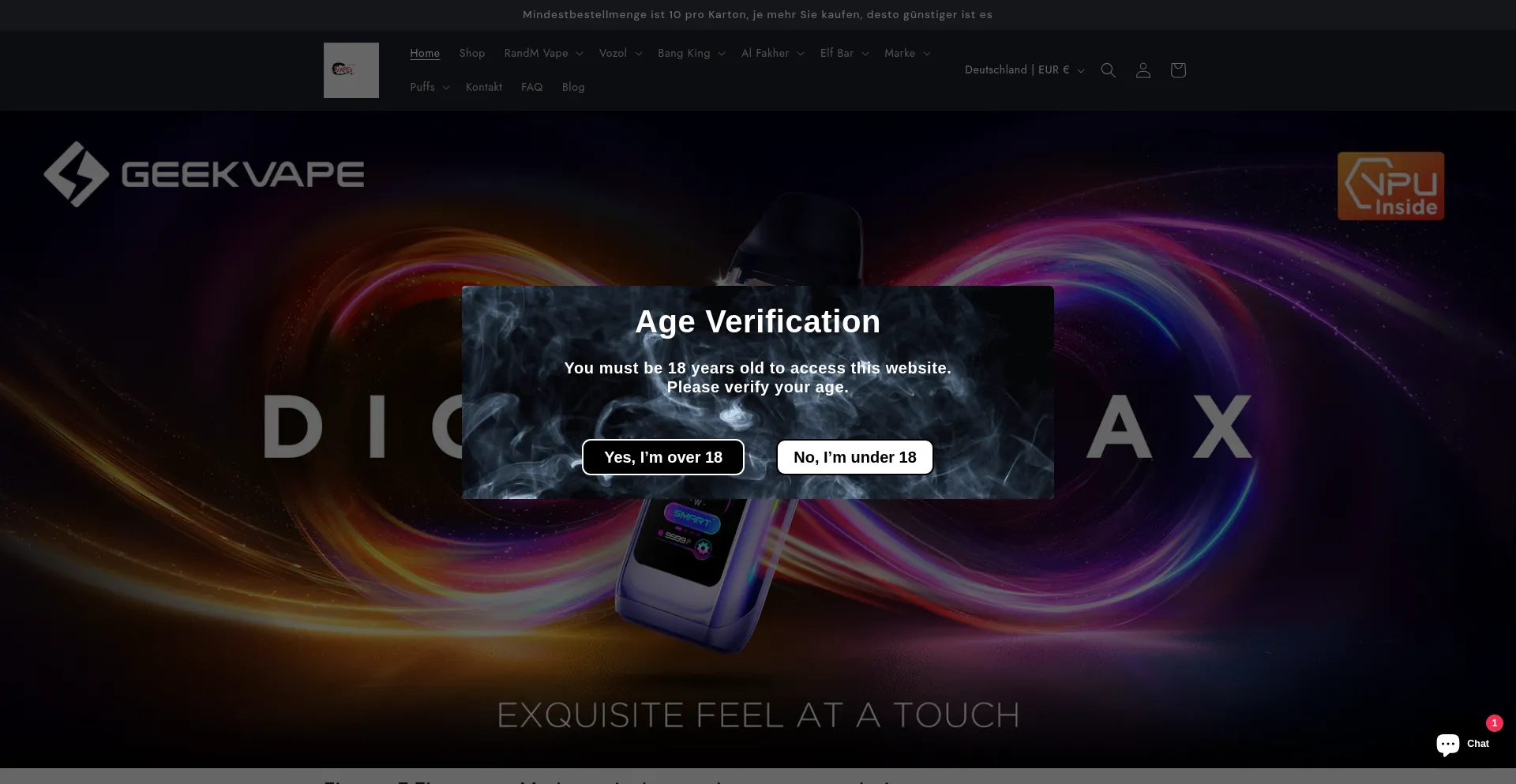Open the Shop menu item
Screen dimensions: 1516x784
471,53
